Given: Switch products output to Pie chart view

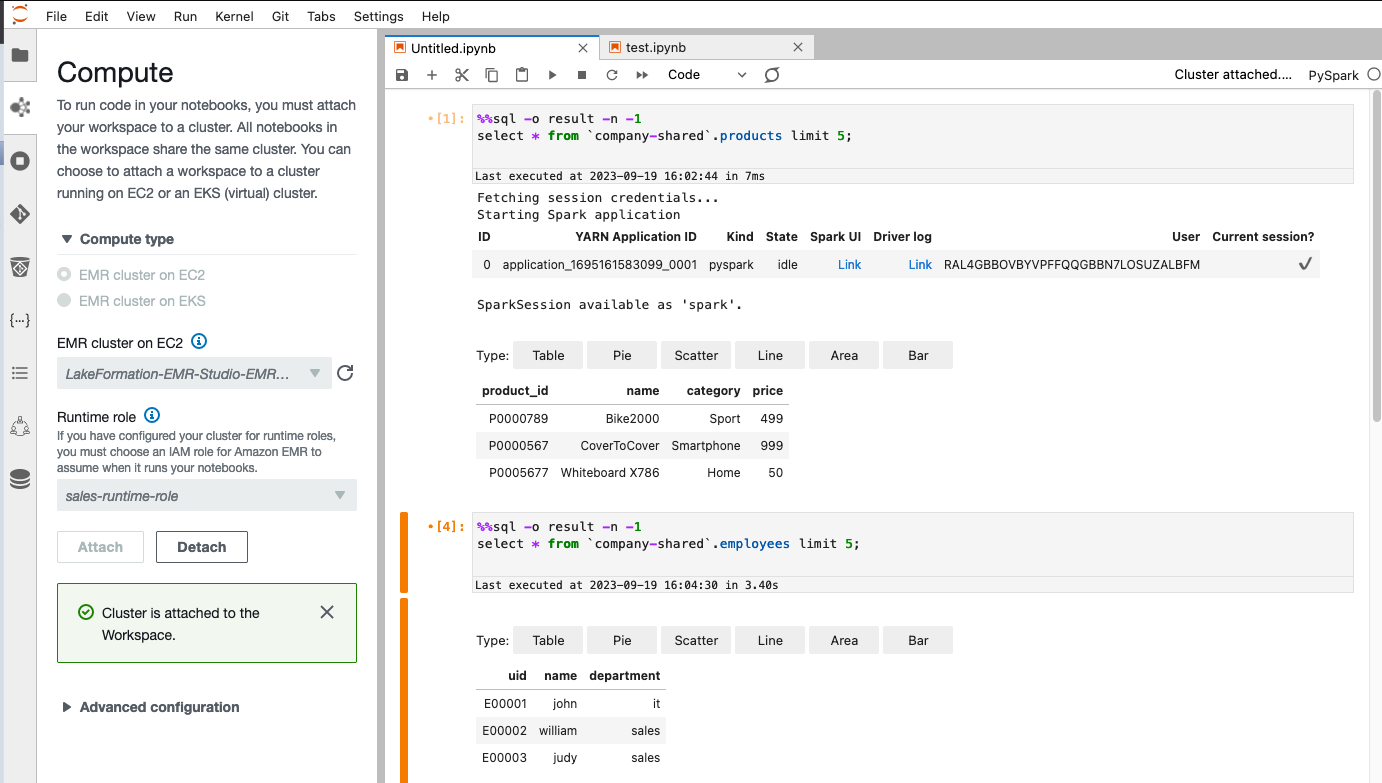Looking at the screenshot, I should (x=621, y=355).
